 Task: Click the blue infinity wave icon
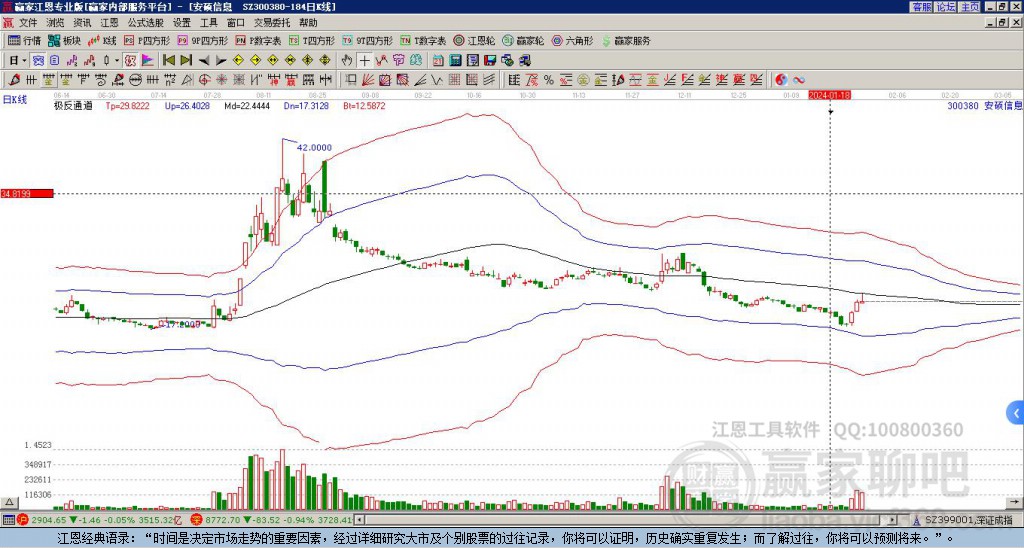click(799, 80)
